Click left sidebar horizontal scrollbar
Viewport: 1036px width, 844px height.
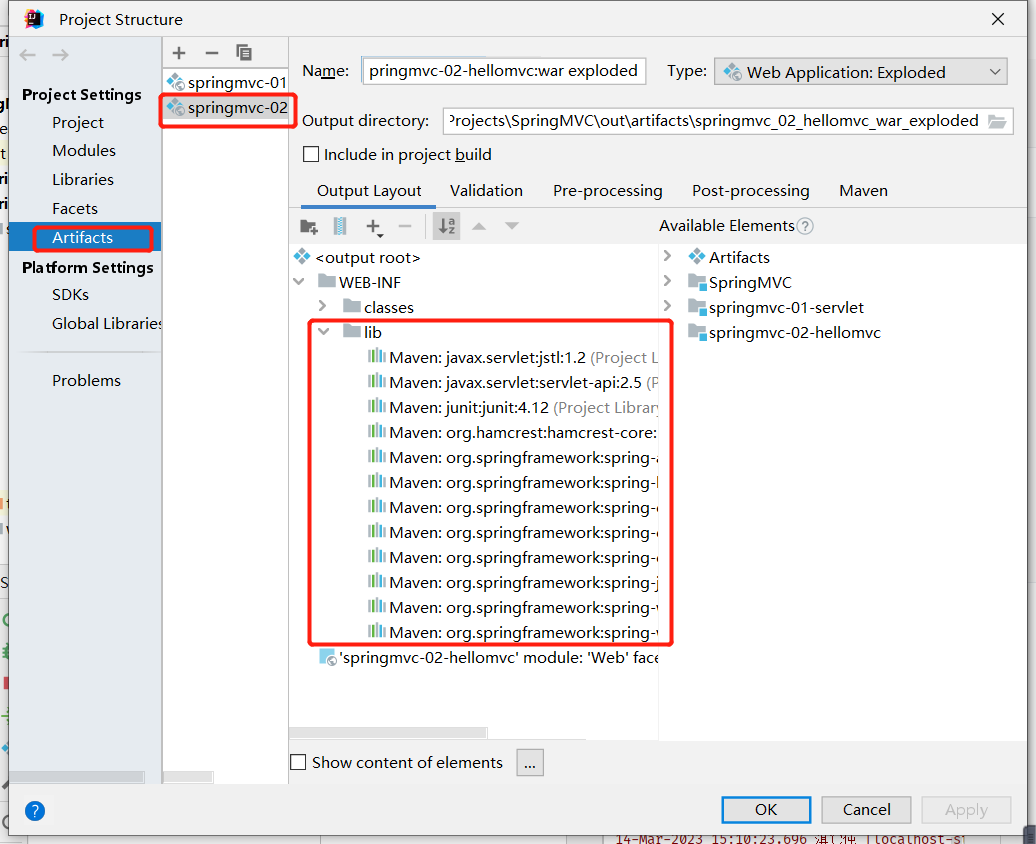(x=77, y=777)
